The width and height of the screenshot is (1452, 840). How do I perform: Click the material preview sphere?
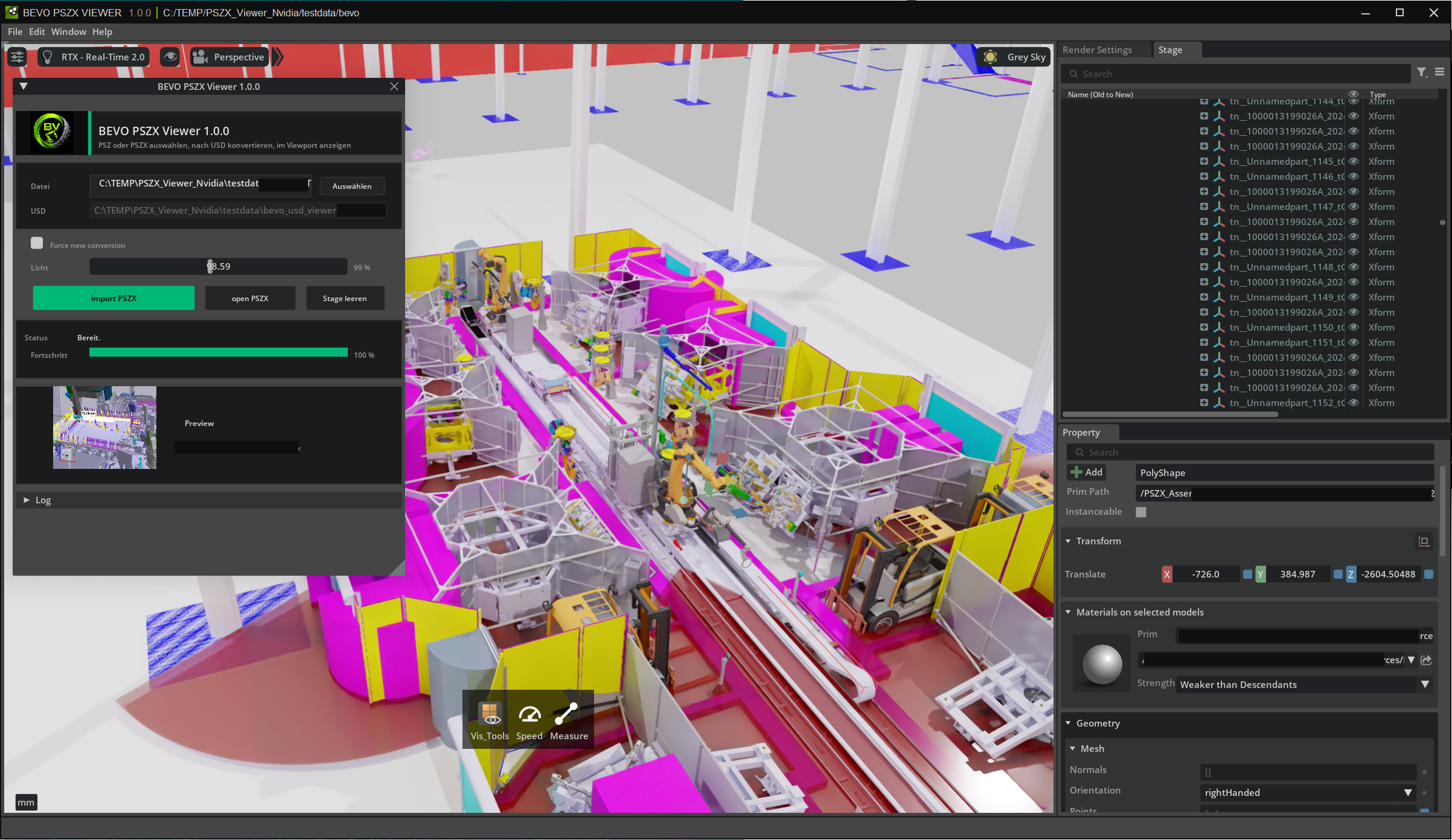pos(1102,664)
